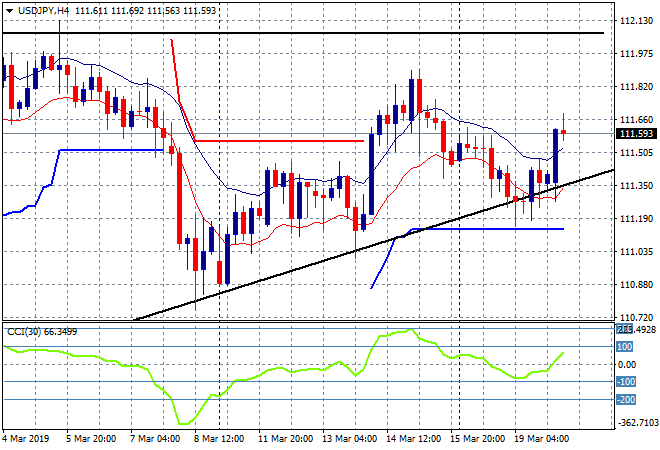
Task: Click the green CCI indicator curve
Action: point(283,370)
